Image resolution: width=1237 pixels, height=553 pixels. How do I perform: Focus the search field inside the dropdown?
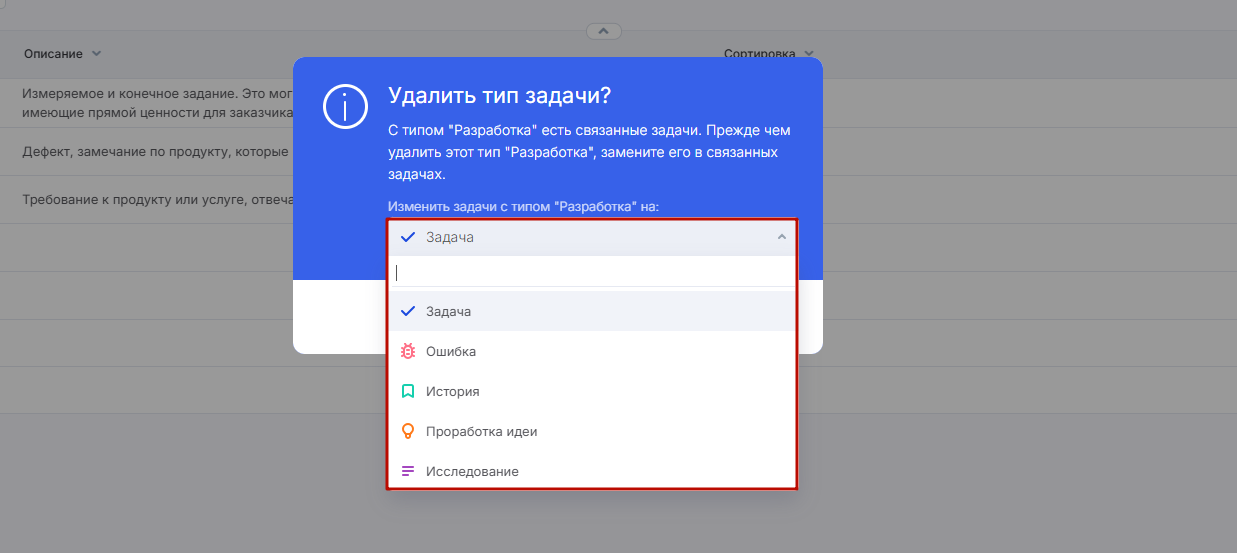coord(592,273)
